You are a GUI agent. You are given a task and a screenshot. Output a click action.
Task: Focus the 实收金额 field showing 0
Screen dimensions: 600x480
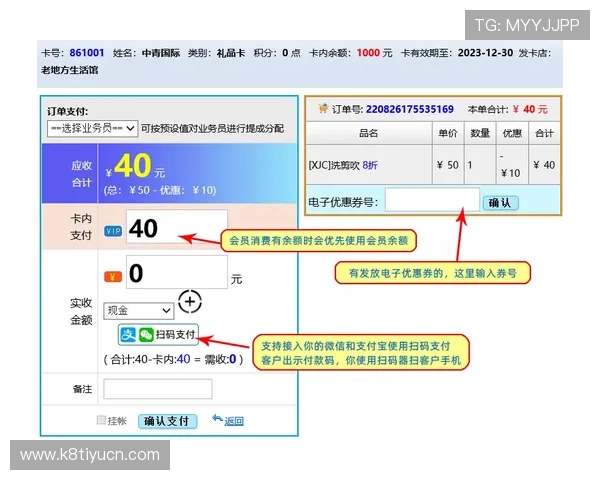point(177,272)
